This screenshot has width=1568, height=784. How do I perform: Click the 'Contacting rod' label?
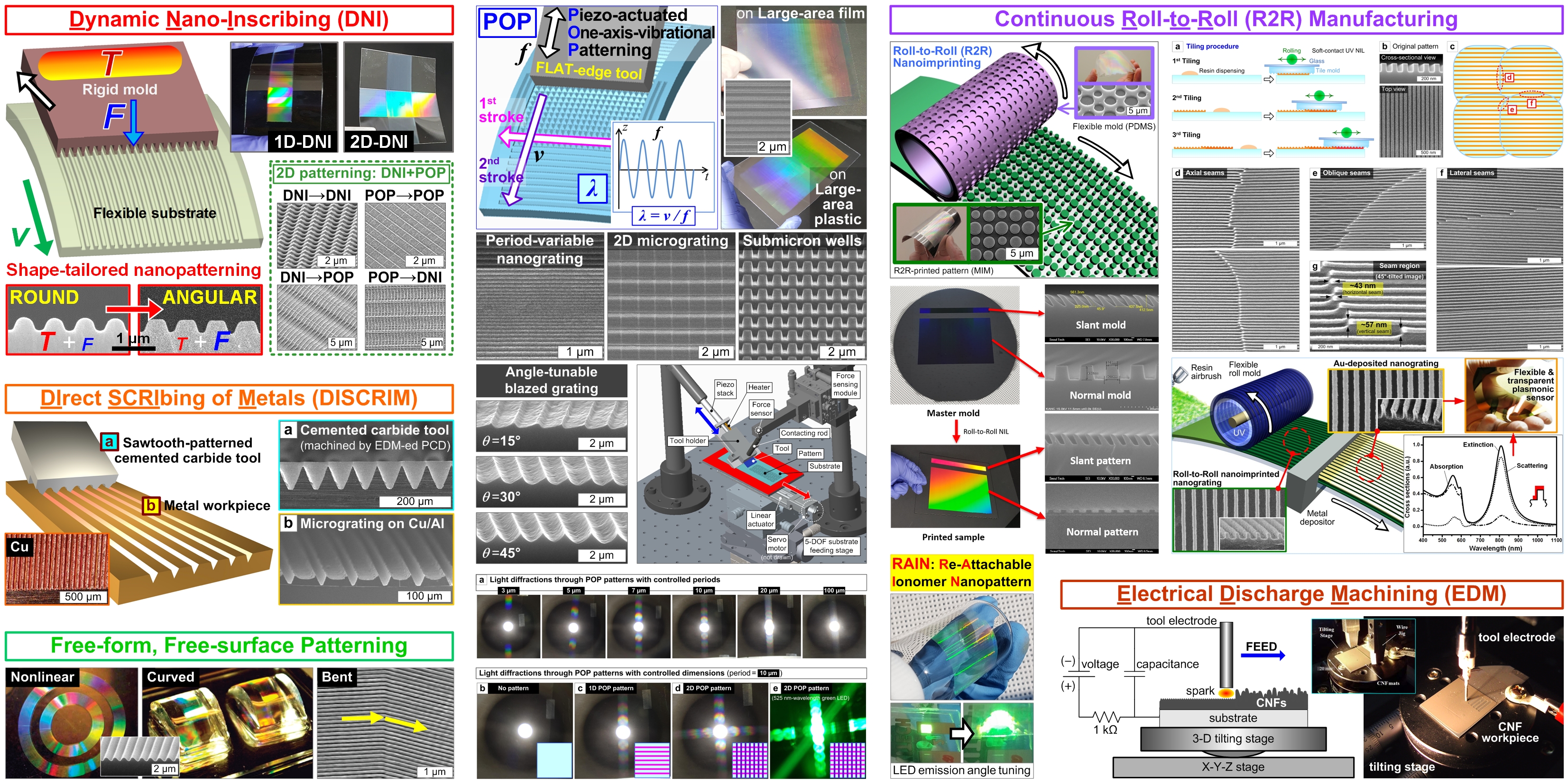(x=805, y=433)
